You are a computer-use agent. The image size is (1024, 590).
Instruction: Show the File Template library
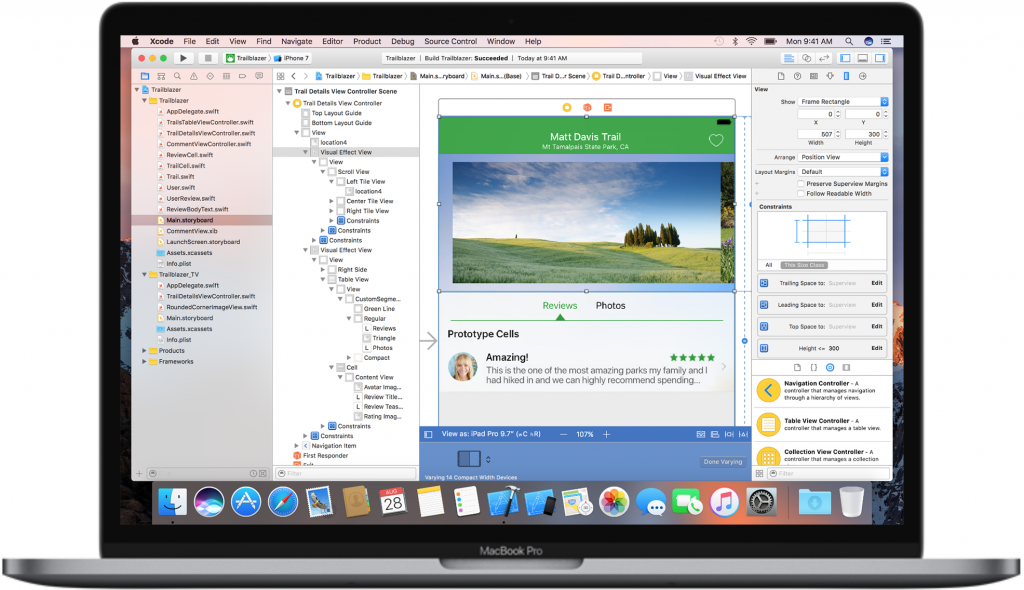[x=797, y=367]
